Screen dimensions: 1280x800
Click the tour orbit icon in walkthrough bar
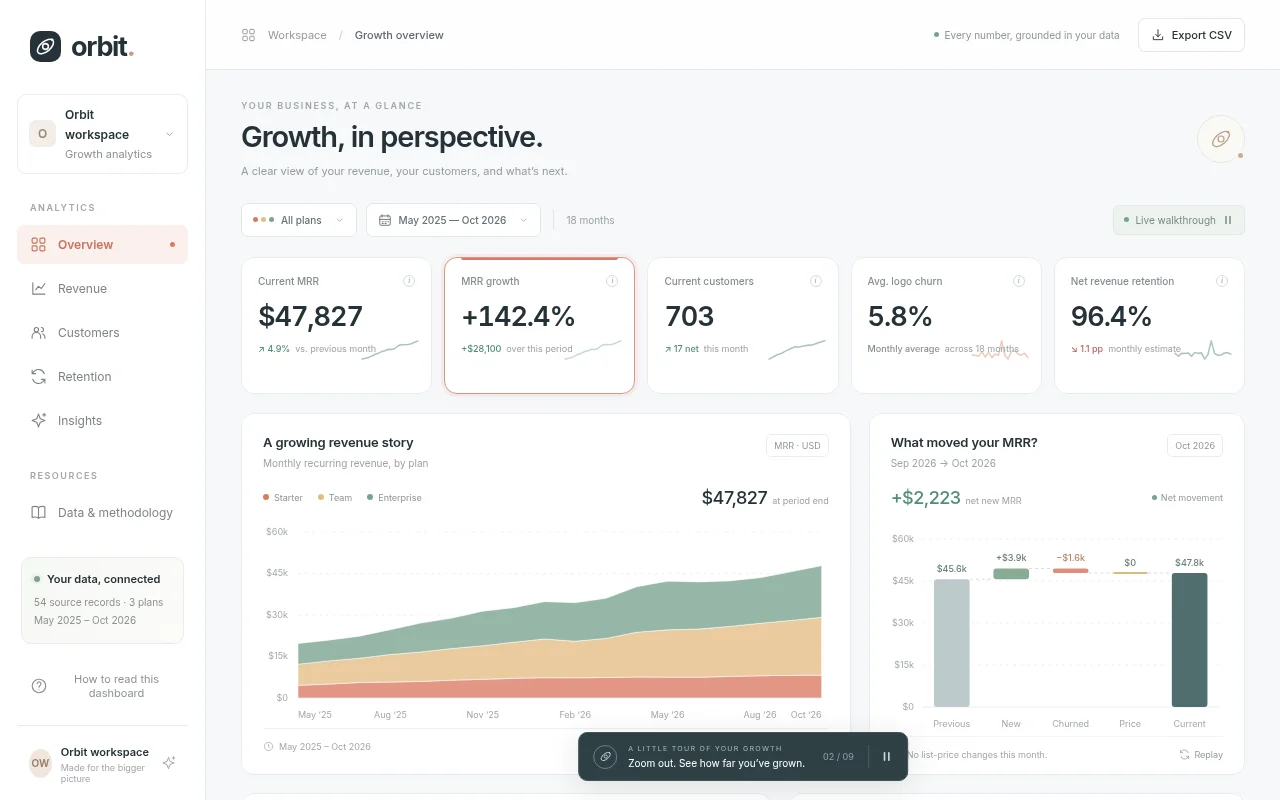click(x=605, y=757)
